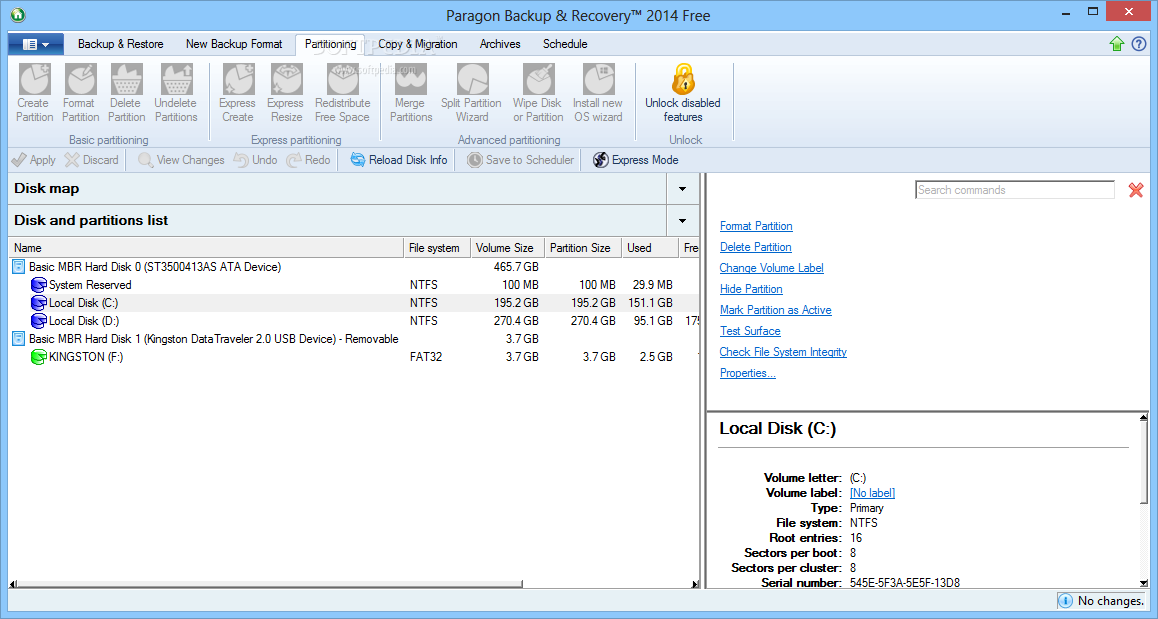
Task: Click the Hard Disk 0 icon
Action: pyautogui.click(x=18, y=267)
